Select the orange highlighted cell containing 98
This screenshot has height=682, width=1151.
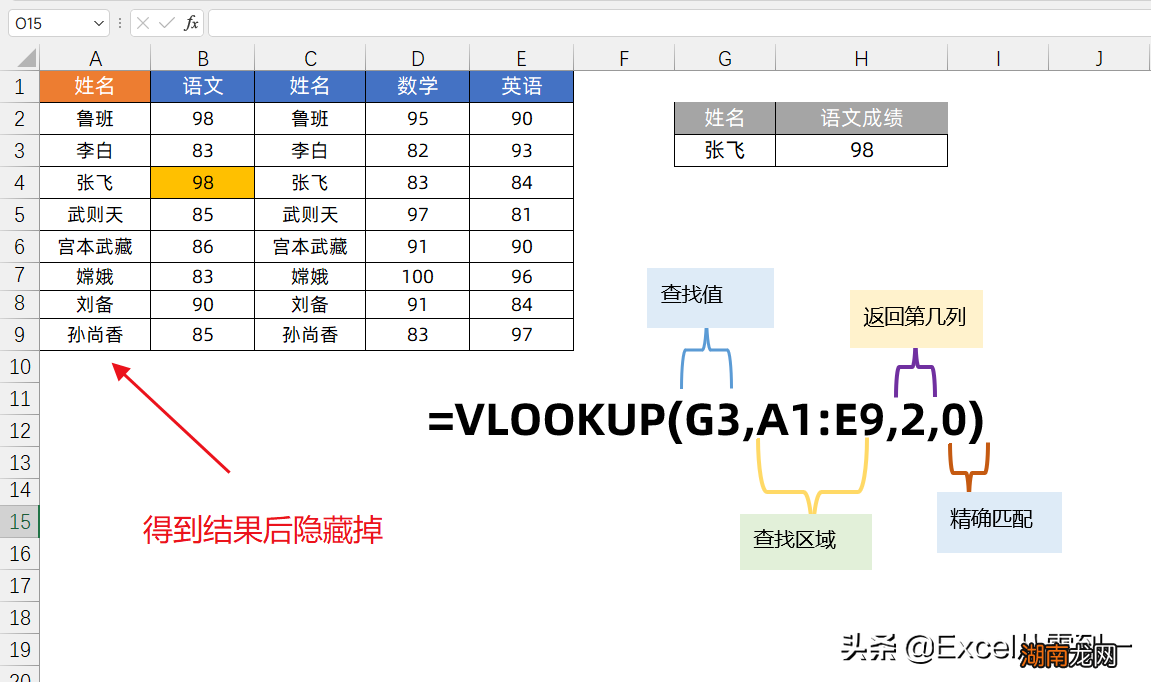click(x=202, y=182)
